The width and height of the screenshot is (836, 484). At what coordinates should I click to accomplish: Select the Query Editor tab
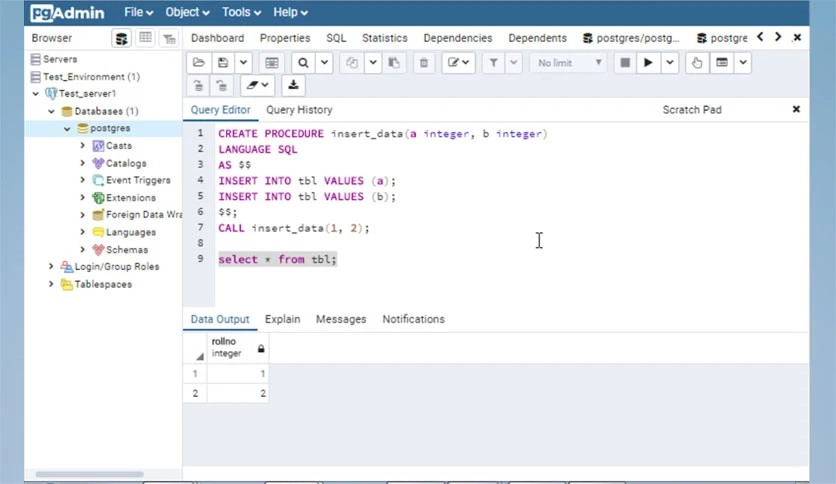click(220, 110)
